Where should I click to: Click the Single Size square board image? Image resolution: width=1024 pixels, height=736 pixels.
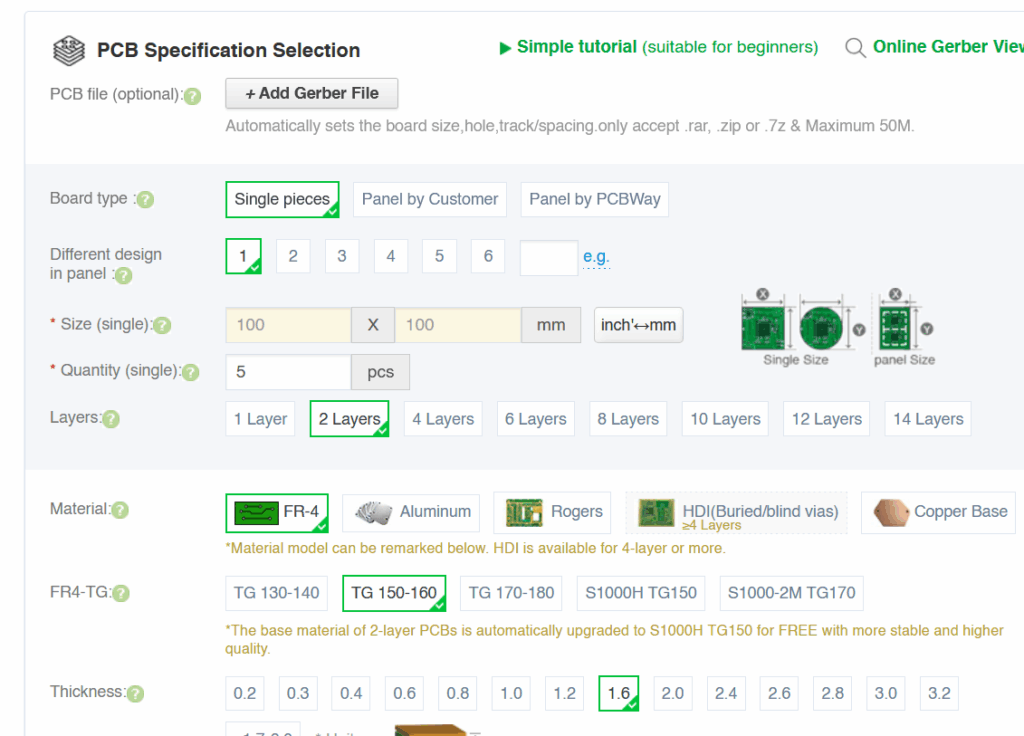[x=763, y=328]
